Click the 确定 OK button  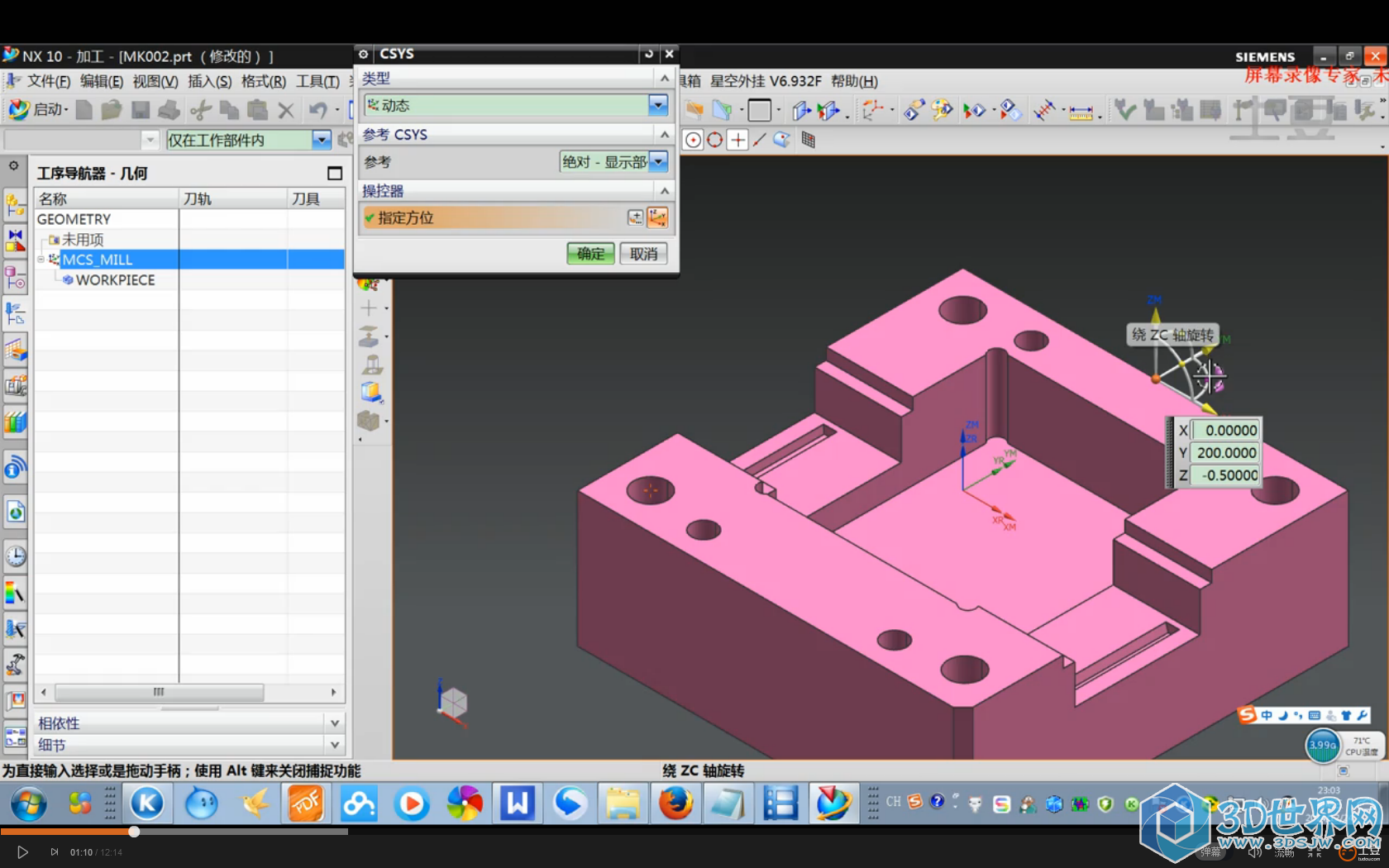coord(590,254)
